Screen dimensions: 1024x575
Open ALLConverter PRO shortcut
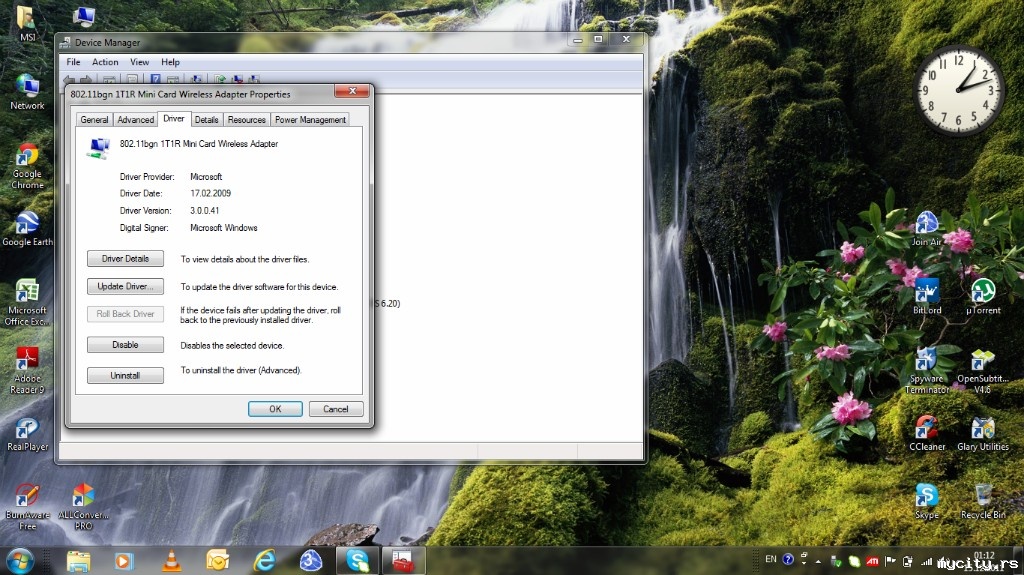[x=83, y=507]
